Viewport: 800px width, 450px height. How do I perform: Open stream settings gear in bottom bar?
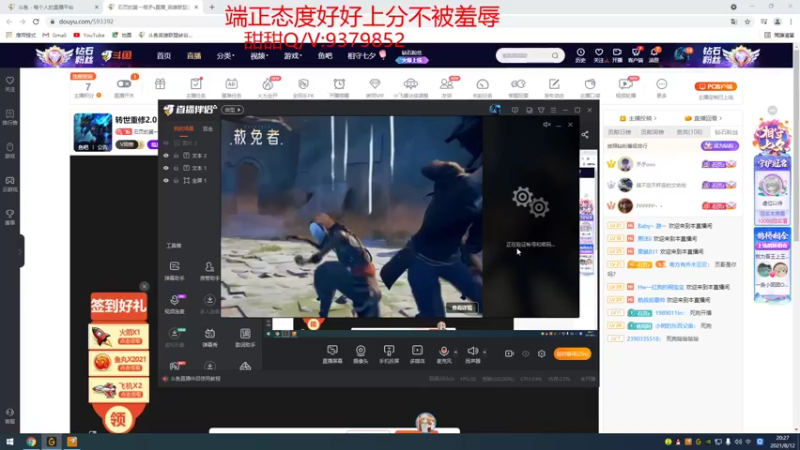(x=541, y=354)
